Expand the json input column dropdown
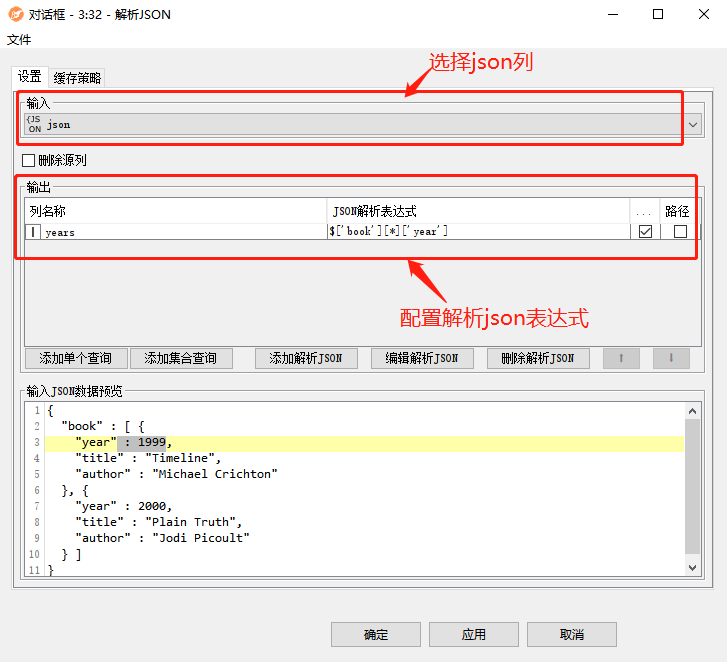The image size is (727, 662). coord(694,125)
